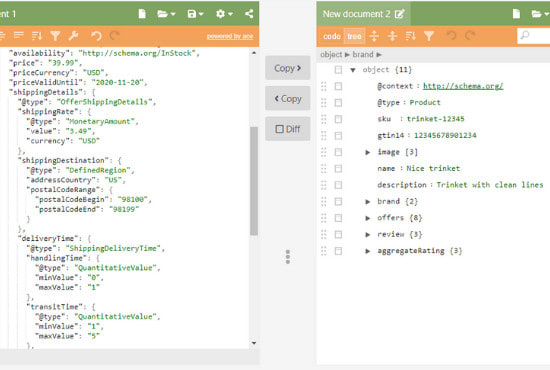Viewport: 550px width, 370px height.
Task: Check the @context row checkbox
Action: click(338, 86)
